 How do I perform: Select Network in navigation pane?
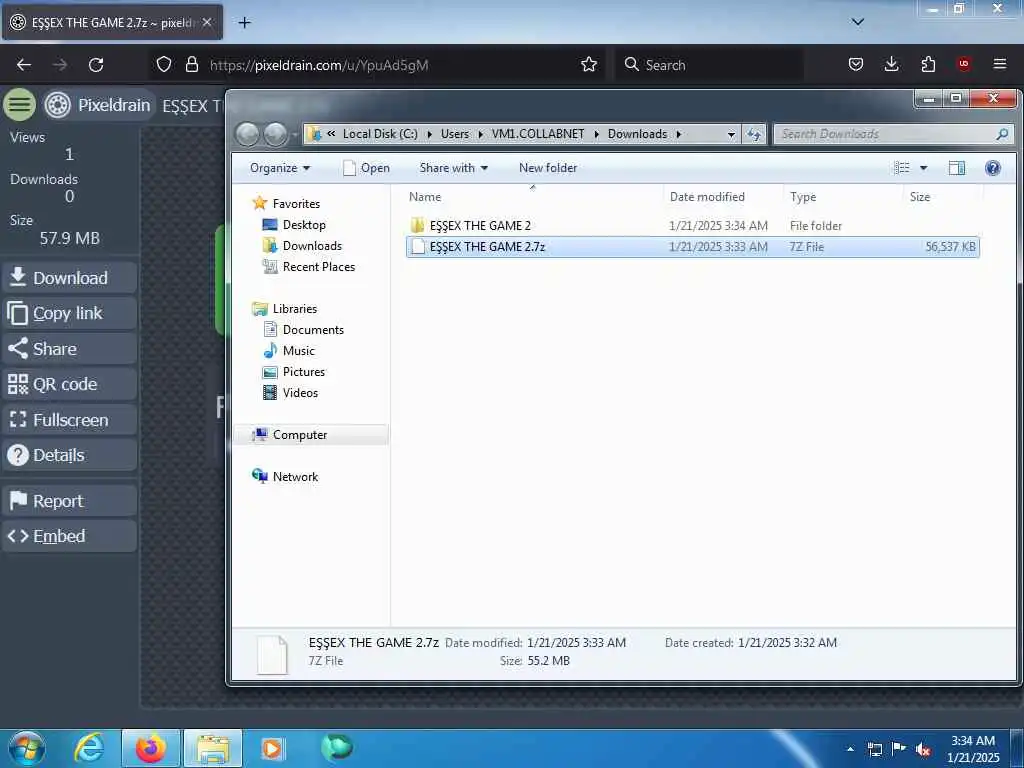[x=295, y=477]
